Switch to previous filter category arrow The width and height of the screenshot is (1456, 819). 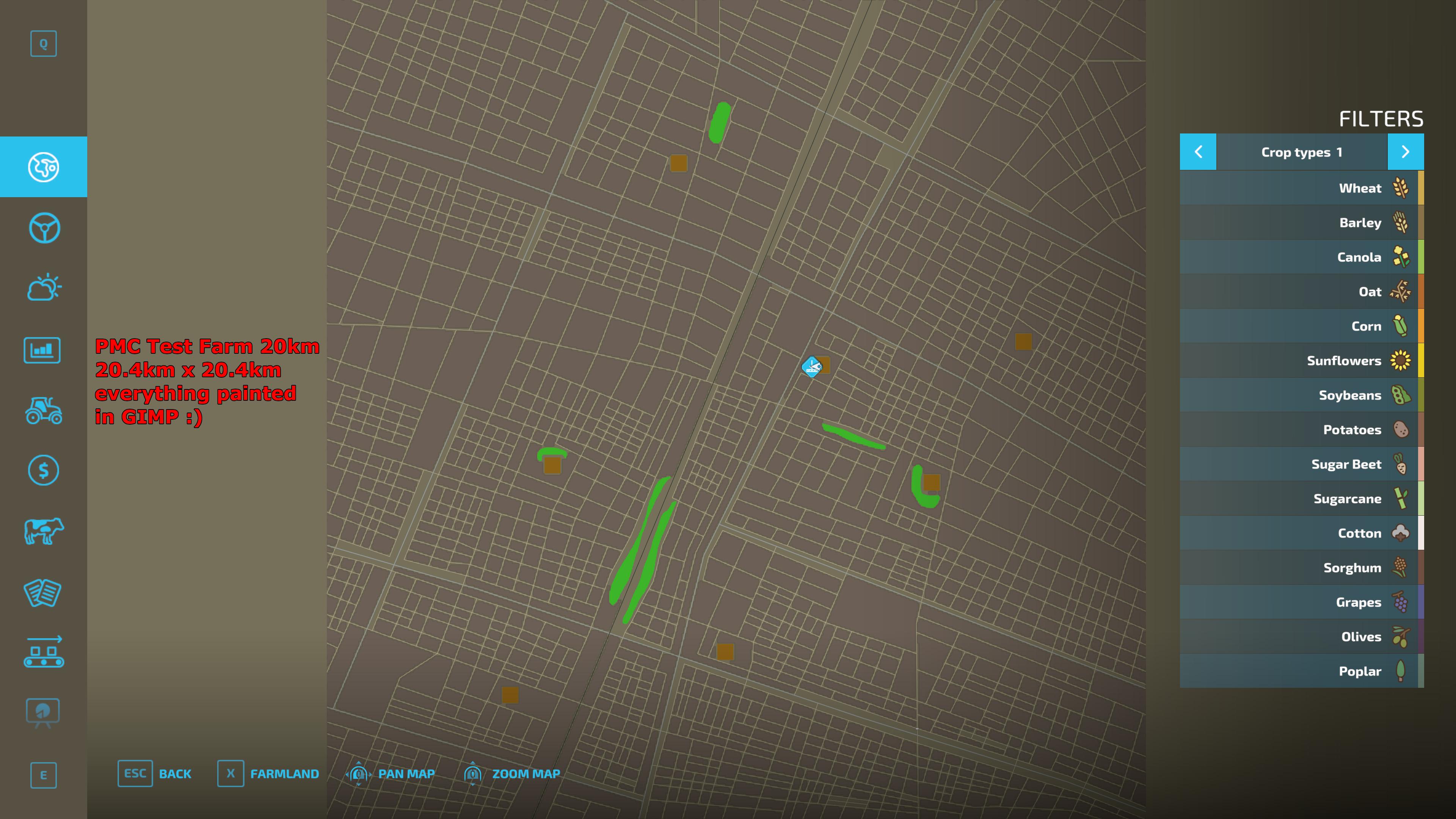(x=1198, y=152)
